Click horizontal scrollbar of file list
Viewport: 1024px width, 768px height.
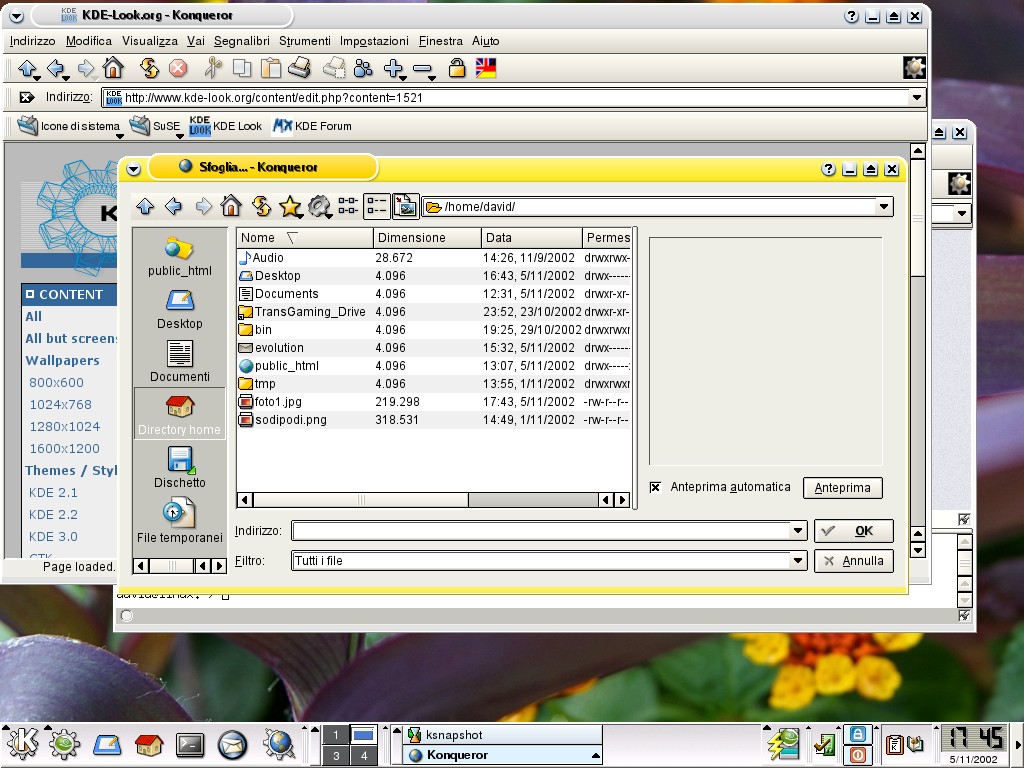(360, 500)
